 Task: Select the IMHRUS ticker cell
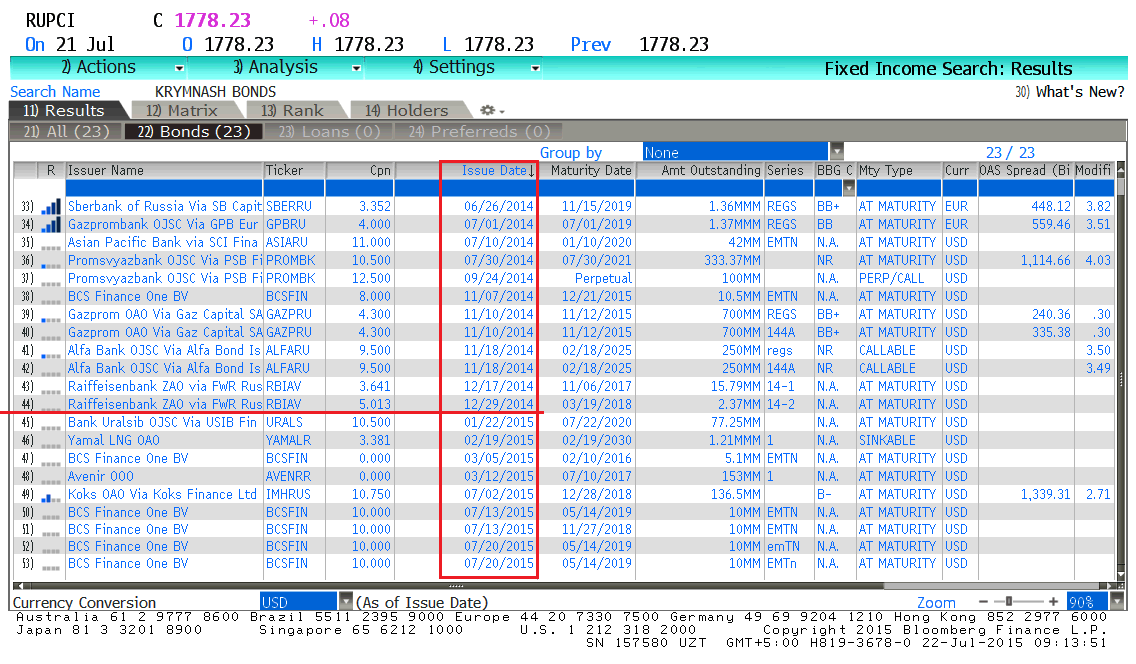pyautogui.click(x=288, y=495)
